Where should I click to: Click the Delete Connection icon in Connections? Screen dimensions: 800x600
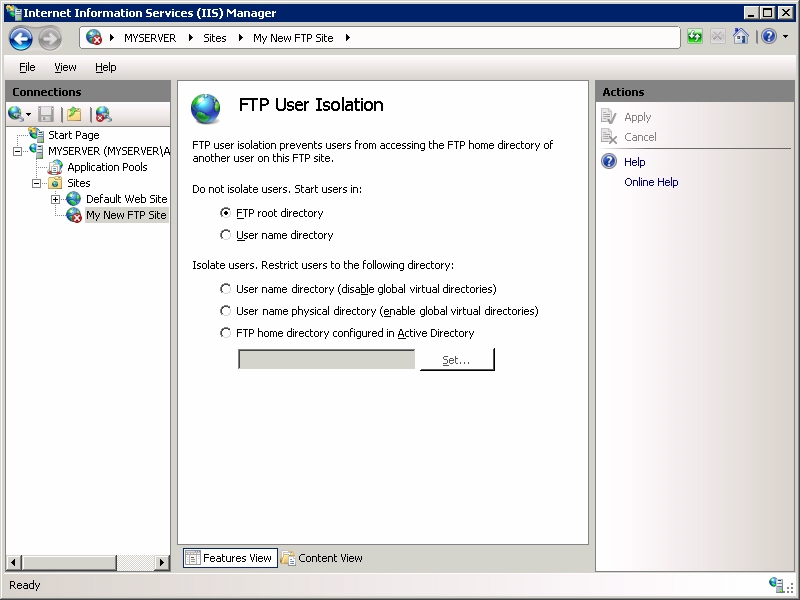104,114
